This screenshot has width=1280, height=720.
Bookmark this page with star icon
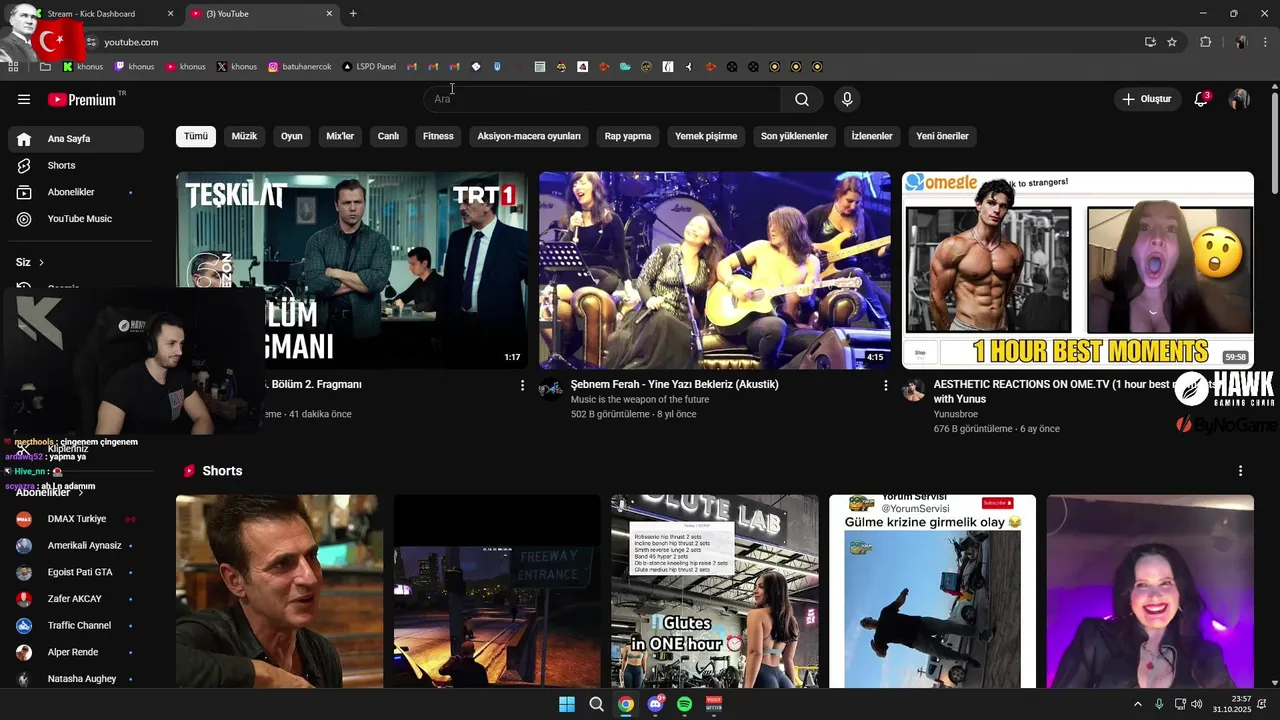pyautogui.click(x=1172, y=42)
